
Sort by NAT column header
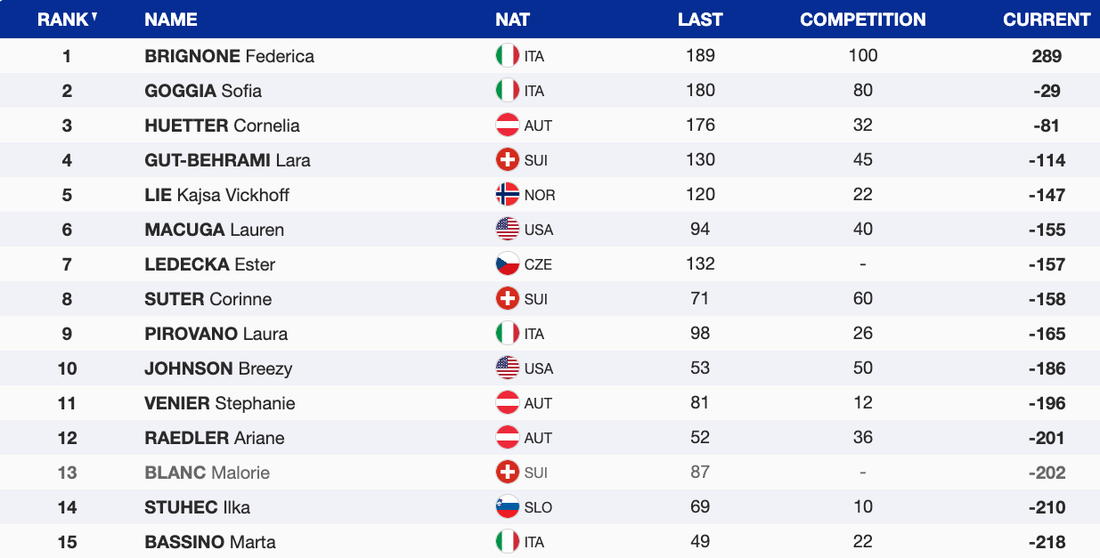pyautogui.click(x=512, y=19)
